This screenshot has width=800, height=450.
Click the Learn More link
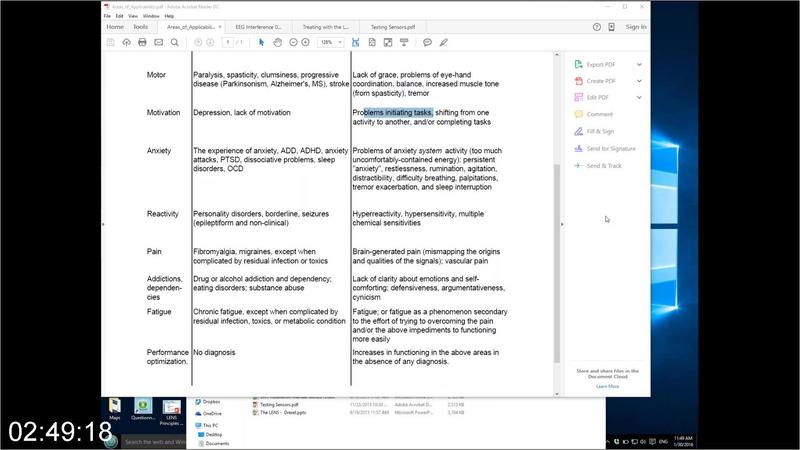[607, 386]
